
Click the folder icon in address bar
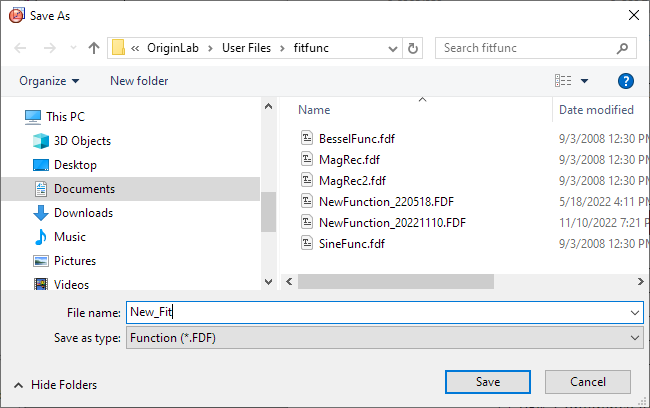119,48
